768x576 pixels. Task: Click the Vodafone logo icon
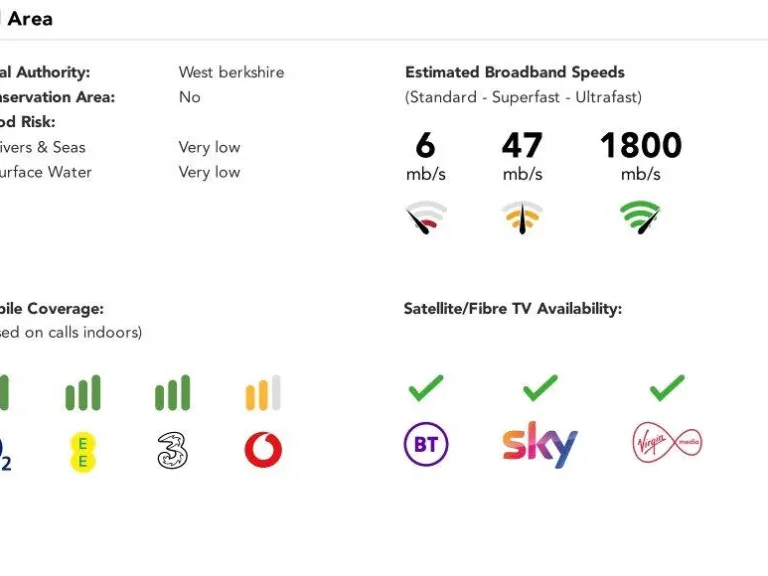(263, 449)
